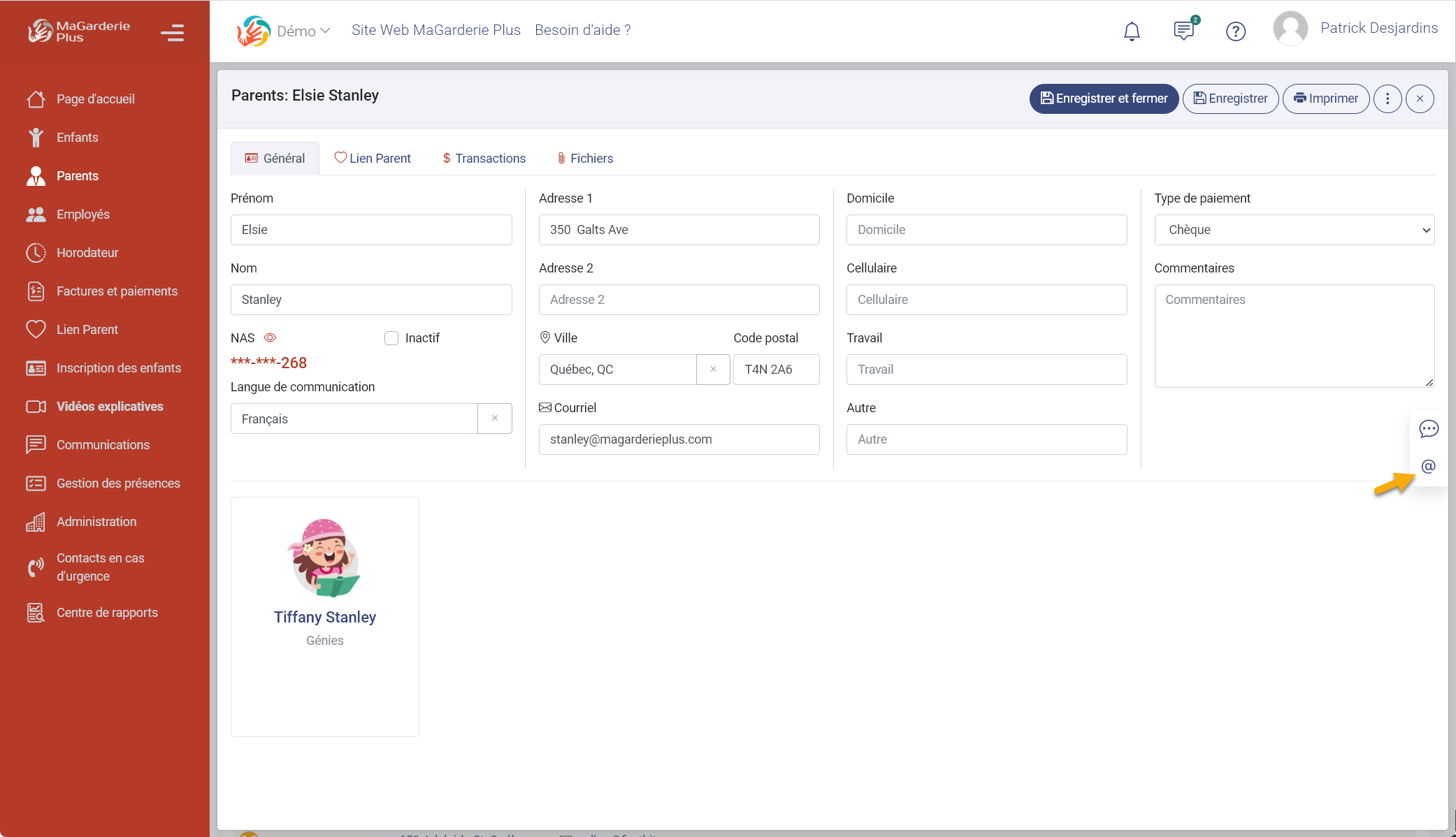Open the three-dot more options menu
Screen dimensions: 1456x837
click(1387, 99)
